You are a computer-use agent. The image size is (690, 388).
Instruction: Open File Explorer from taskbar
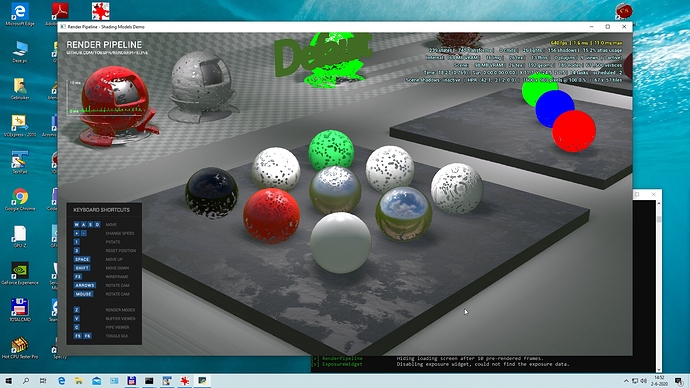[79, 381]
